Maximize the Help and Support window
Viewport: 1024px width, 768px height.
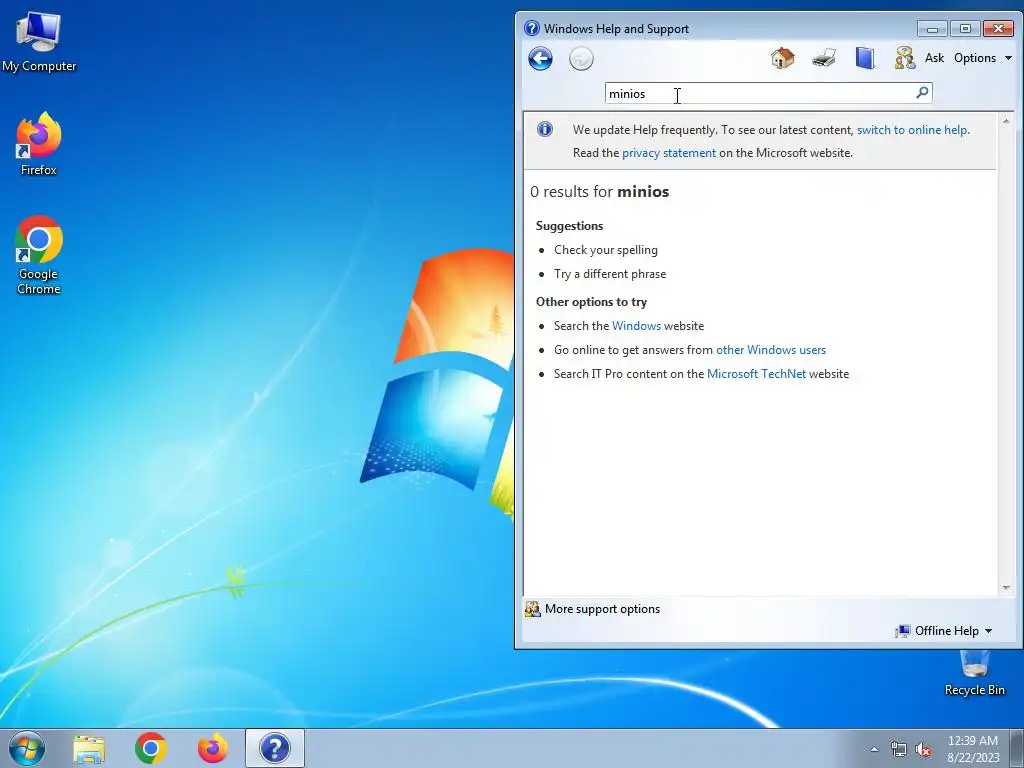965,29
